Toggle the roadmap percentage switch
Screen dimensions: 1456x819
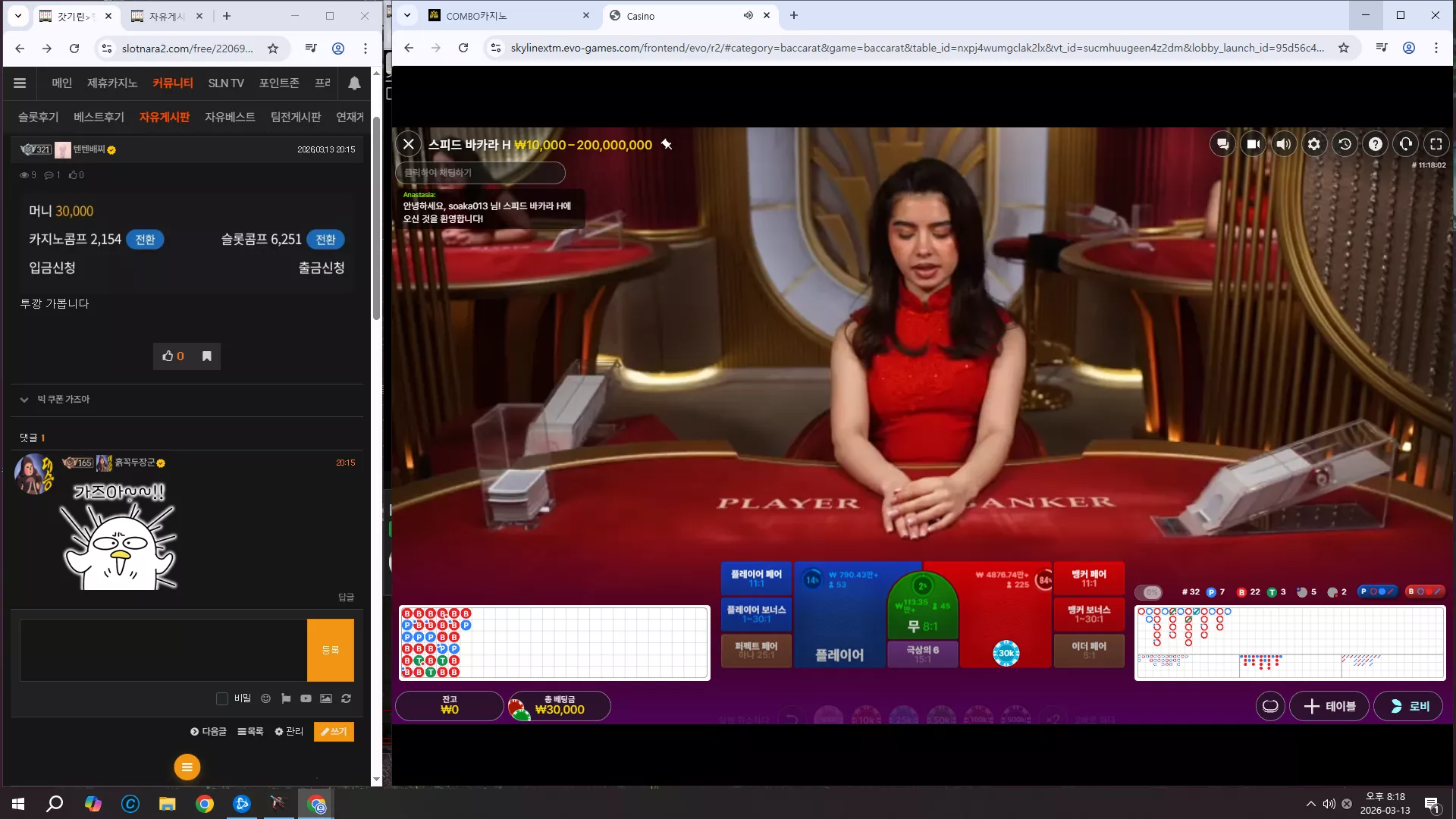tap(1149, 592)
